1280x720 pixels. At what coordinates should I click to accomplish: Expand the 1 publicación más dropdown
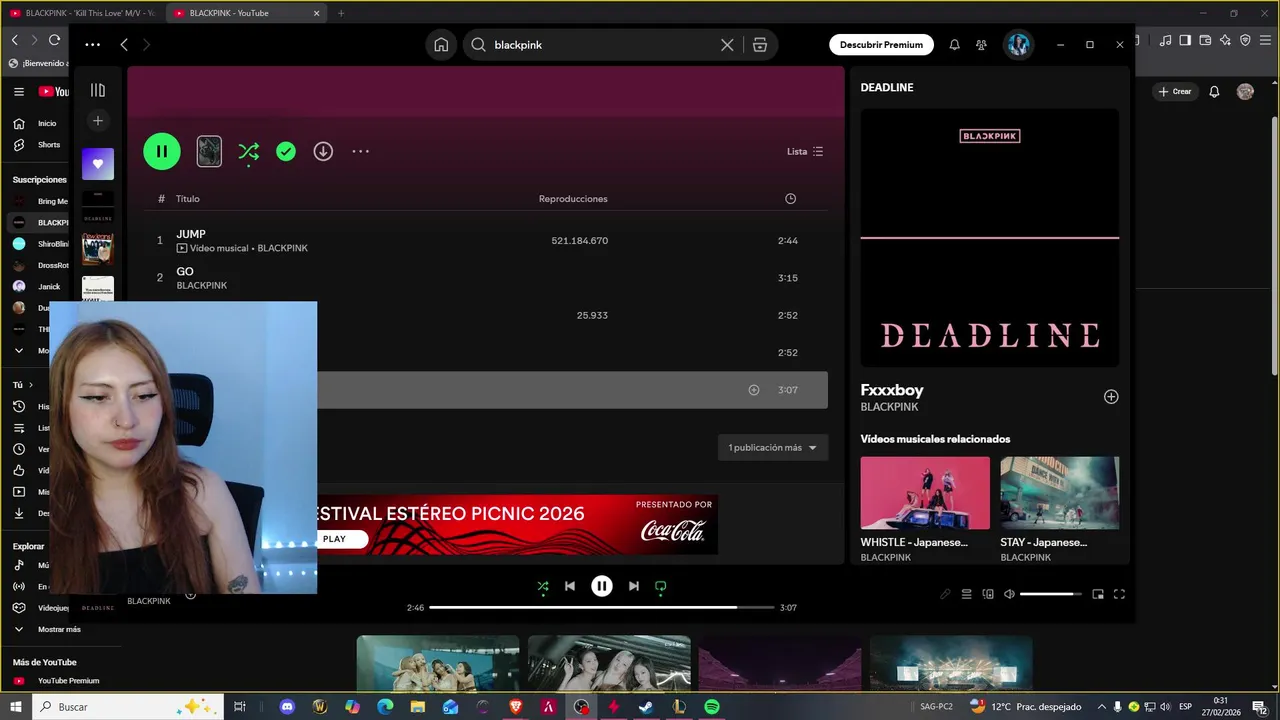[772, 448]
